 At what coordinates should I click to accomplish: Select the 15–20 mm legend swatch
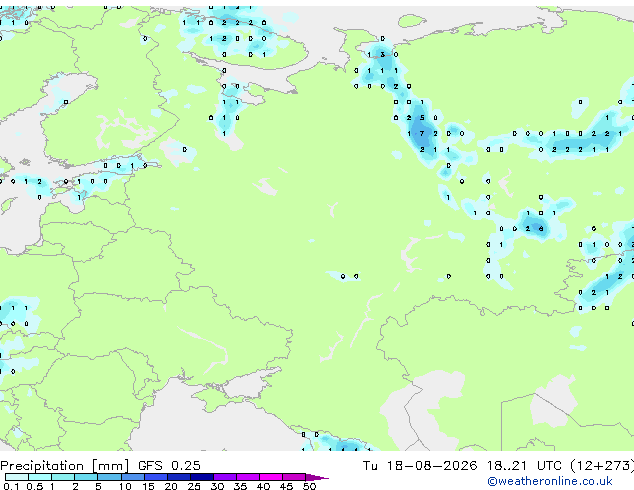pyautogui.click(x=156, y=477)
